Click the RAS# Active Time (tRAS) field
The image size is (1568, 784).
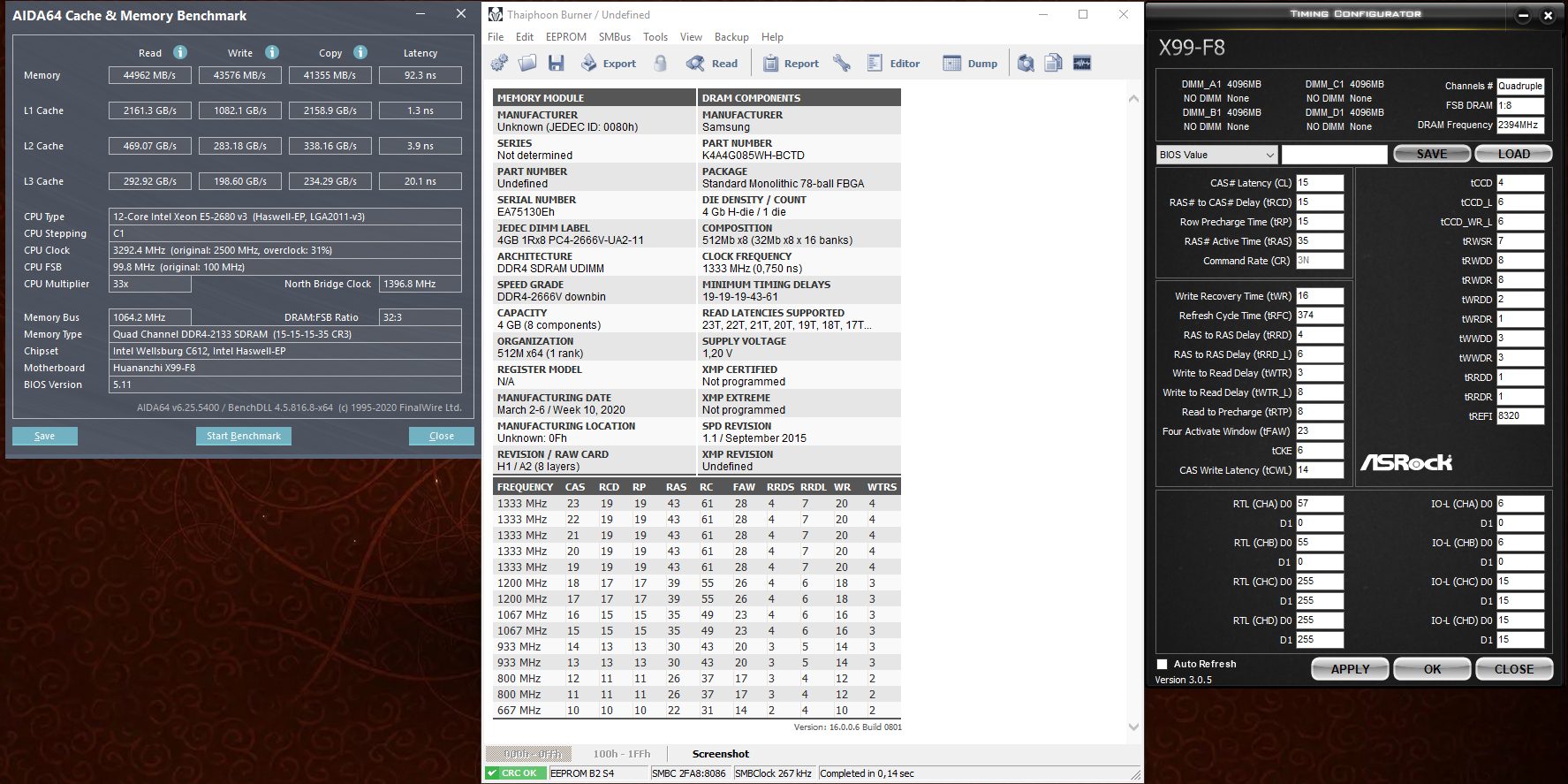[1320, 241]
